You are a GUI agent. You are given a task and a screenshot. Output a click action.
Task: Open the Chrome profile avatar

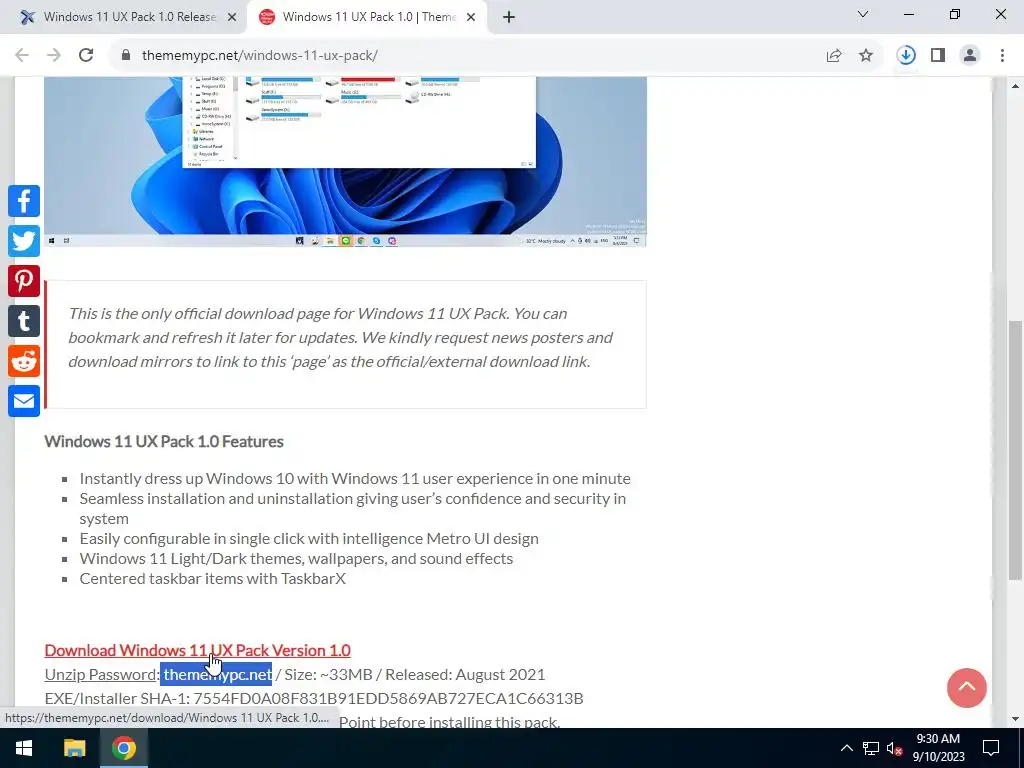tap(970, 56)
